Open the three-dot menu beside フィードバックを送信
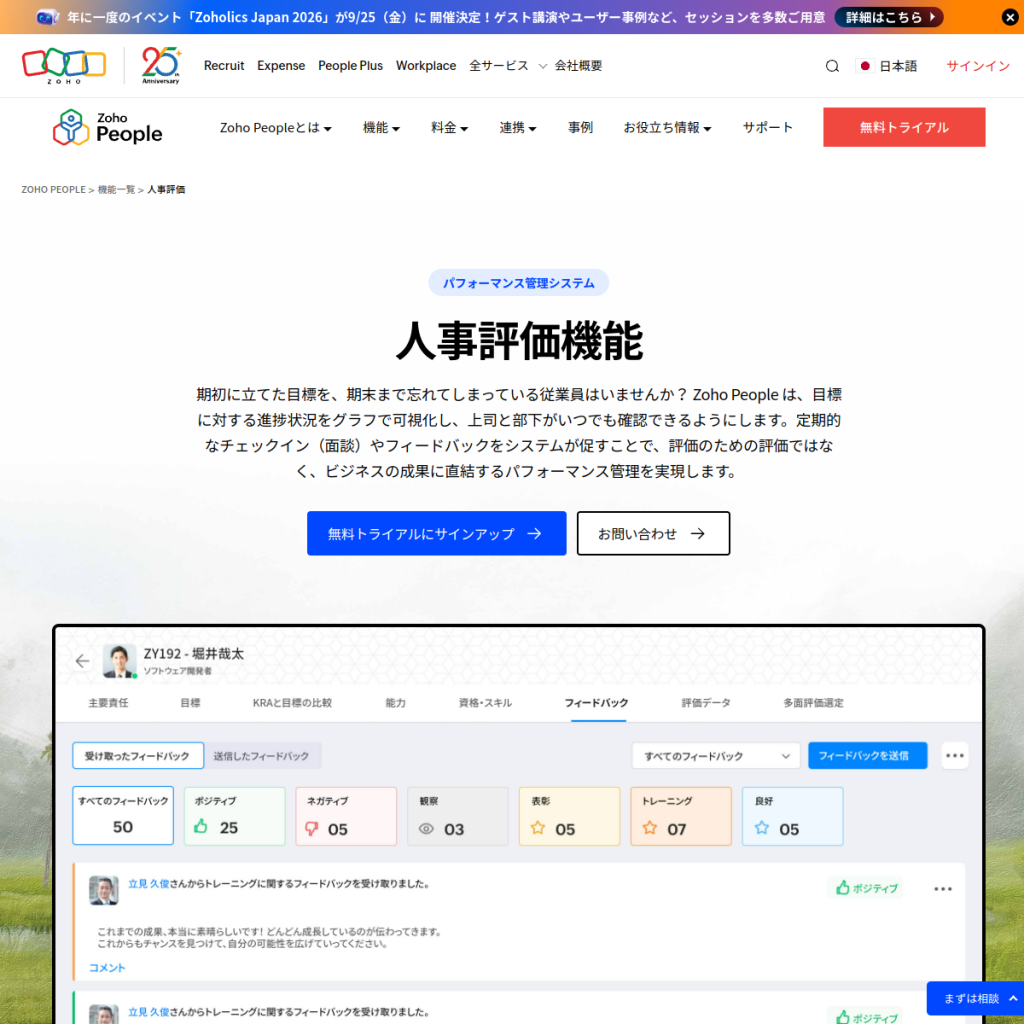Screen dimensions: 1024x1024 [954, 756]
